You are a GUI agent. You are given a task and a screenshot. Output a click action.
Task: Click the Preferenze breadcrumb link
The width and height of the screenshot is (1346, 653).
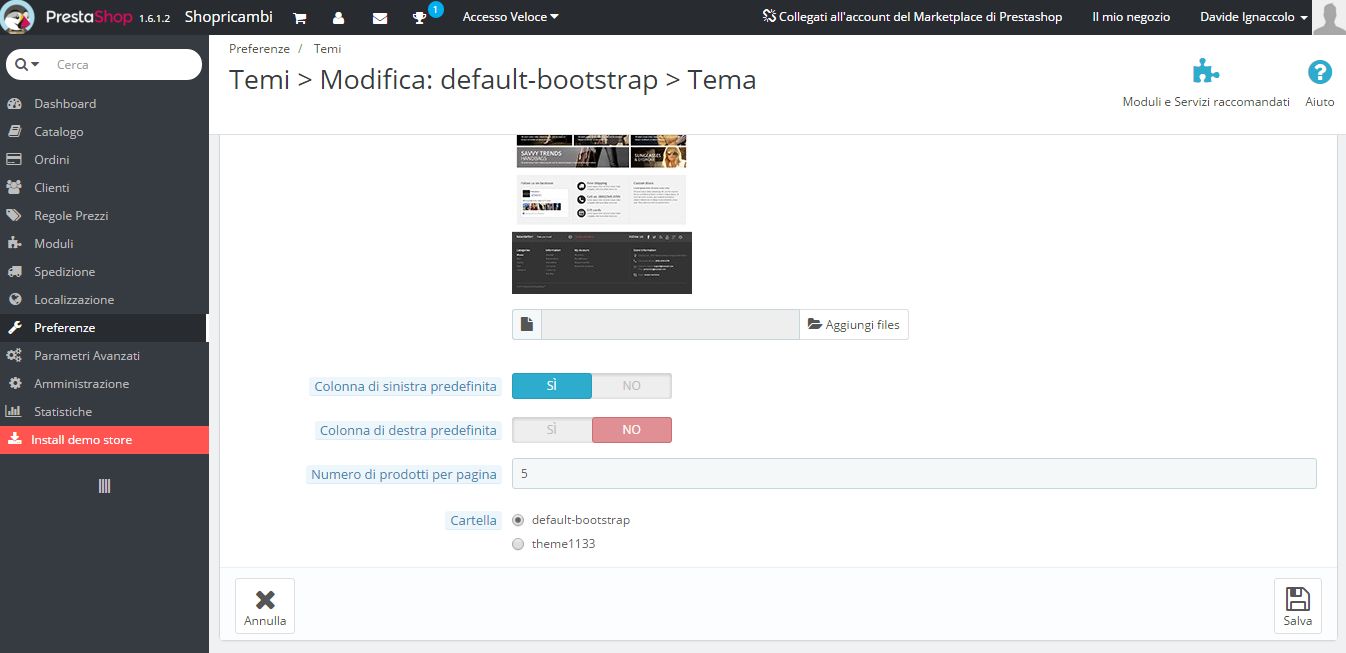tap(259, 48)
